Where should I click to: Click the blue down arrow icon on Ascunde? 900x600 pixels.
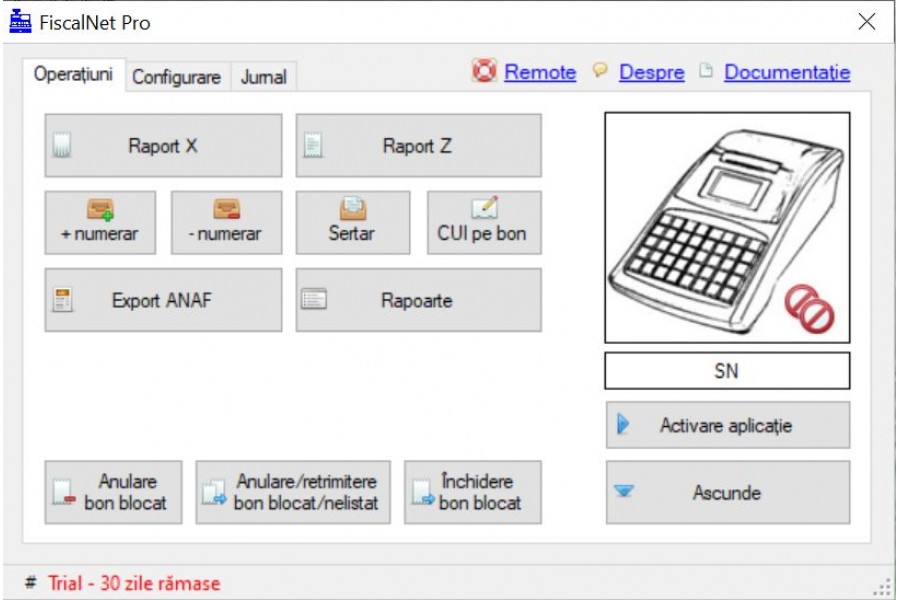click(x=624, y=491)
